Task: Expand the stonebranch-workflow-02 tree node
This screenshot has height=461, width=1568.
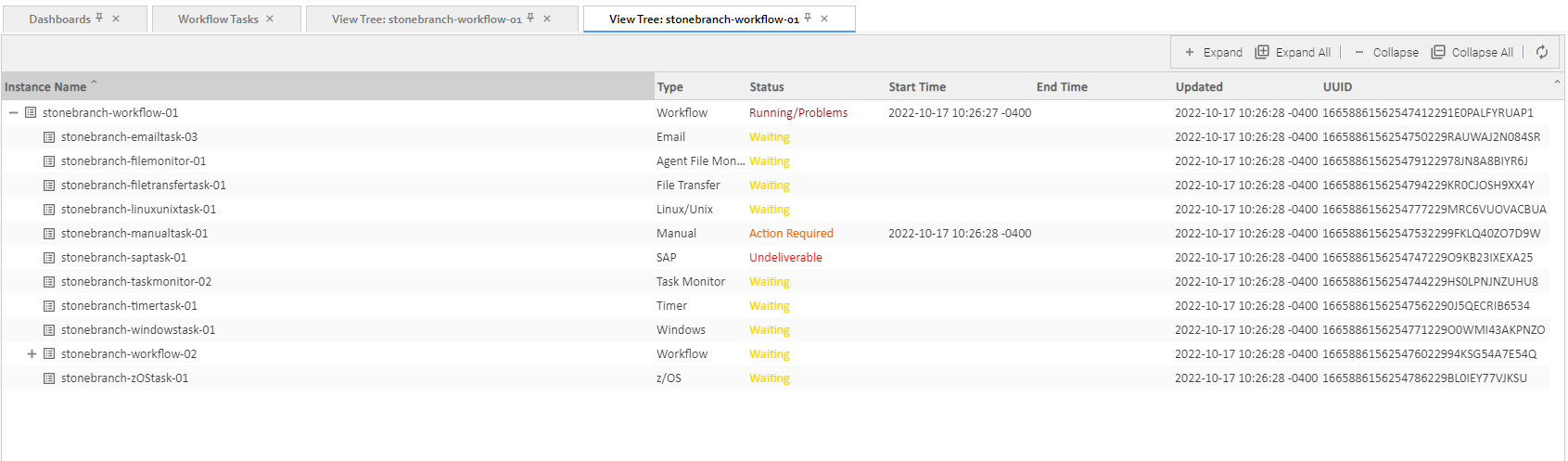Action: tap(32, 354)
